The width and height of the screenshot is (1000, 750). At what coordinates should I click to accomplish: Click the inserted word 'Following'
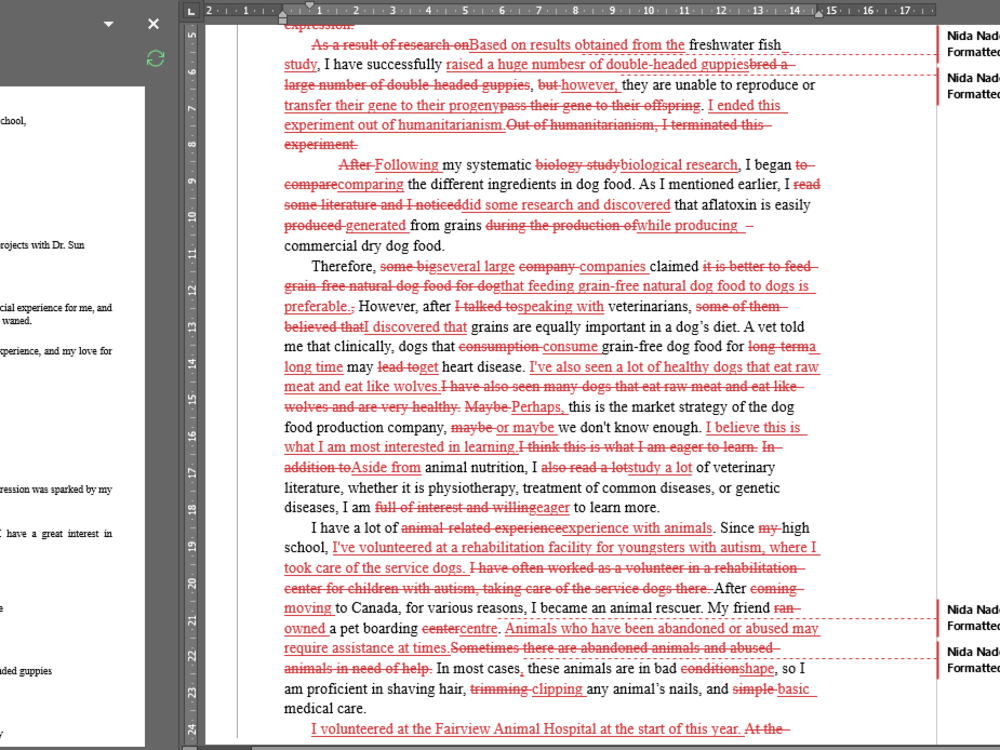point(407,165)
